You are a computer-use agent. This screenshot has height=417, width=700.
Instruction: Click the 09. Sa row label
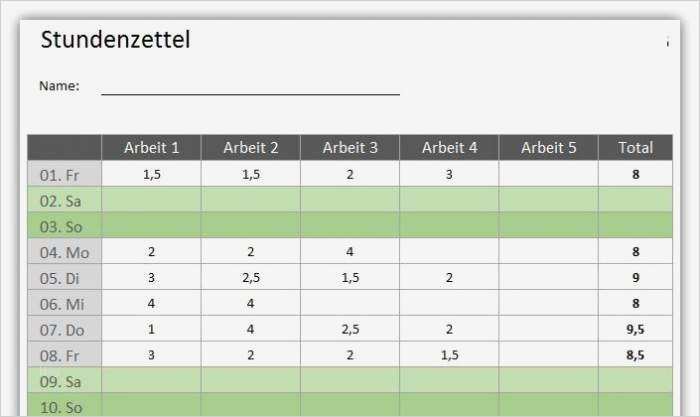tap(64, 381)
